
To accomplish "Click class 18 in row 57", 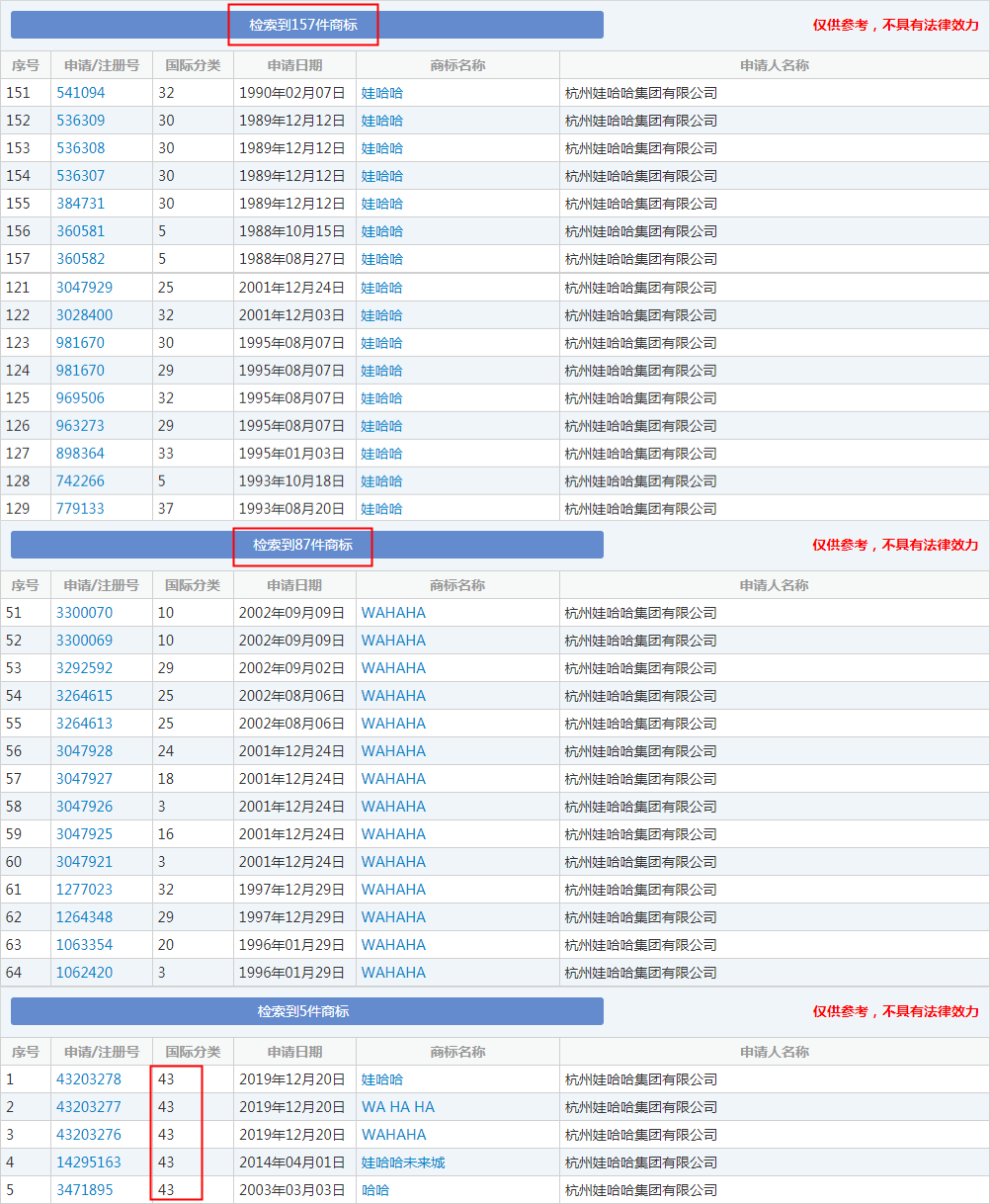I will pyautogui.click(x=166, y=779).
